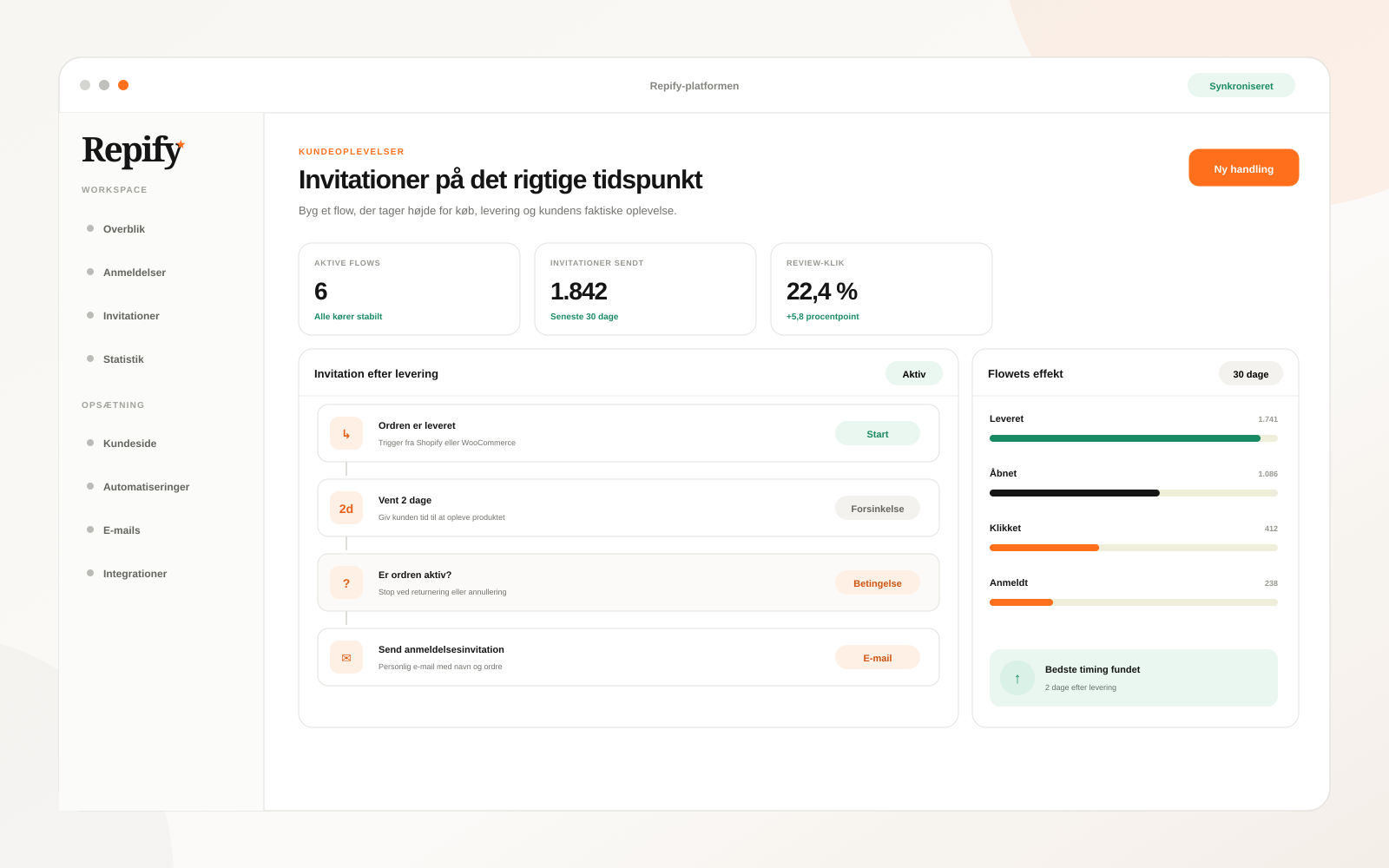
Task: Click the KUNDEOPLEVELSER label
Action: coord(352,151)
